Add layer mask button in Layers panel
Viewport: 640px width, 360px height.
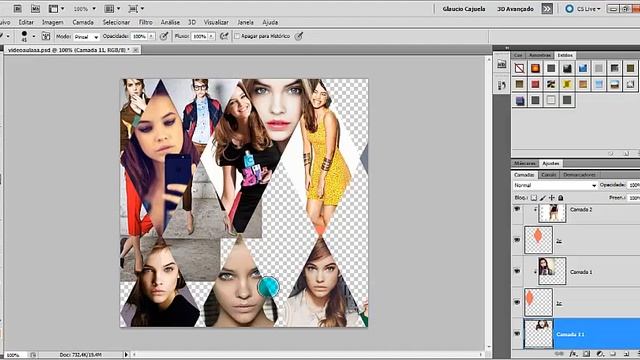pyautogui.click(x=586, y=354)
